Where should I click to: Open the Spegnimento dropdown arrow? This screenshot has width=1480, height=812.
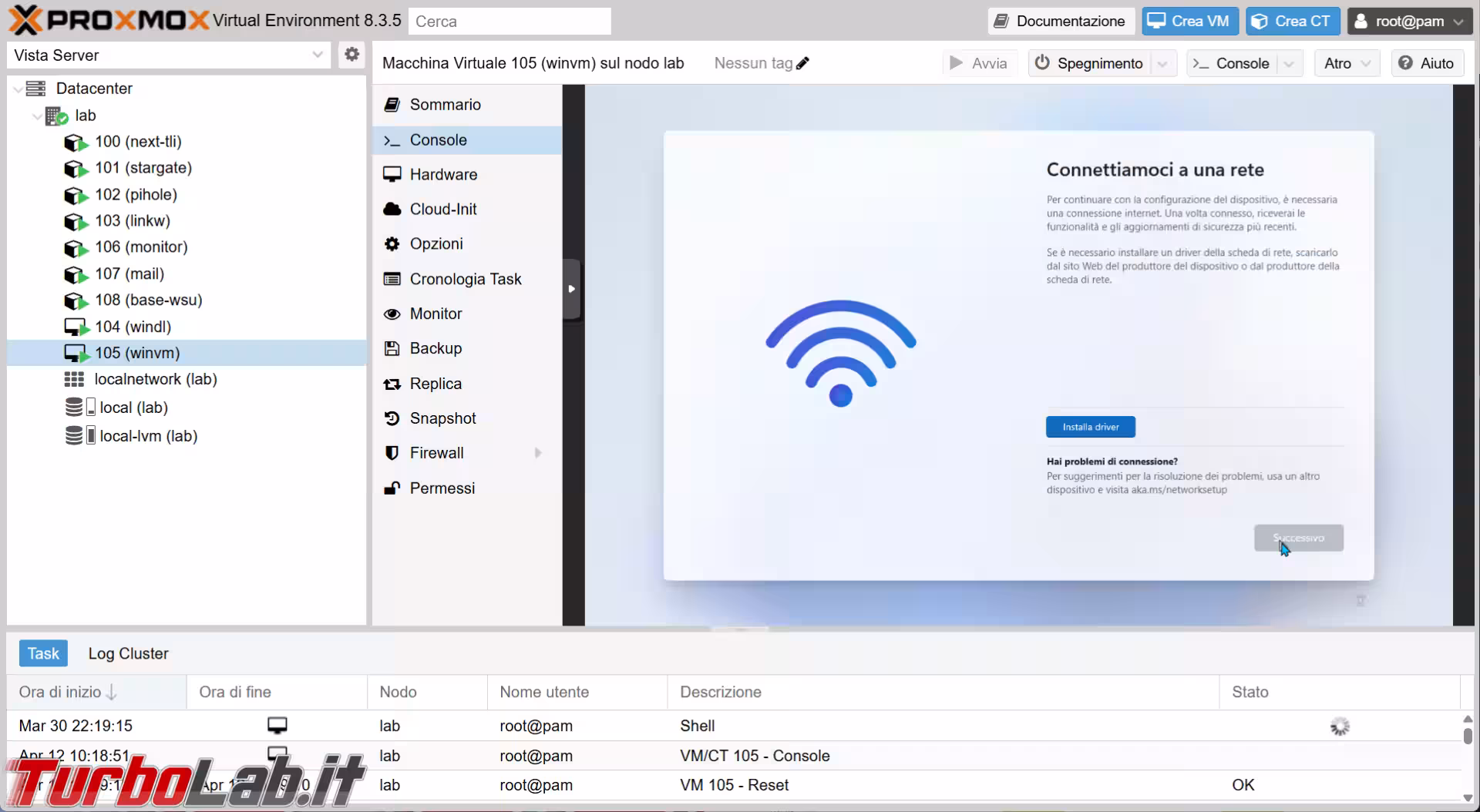click(x=1163, y=64)
